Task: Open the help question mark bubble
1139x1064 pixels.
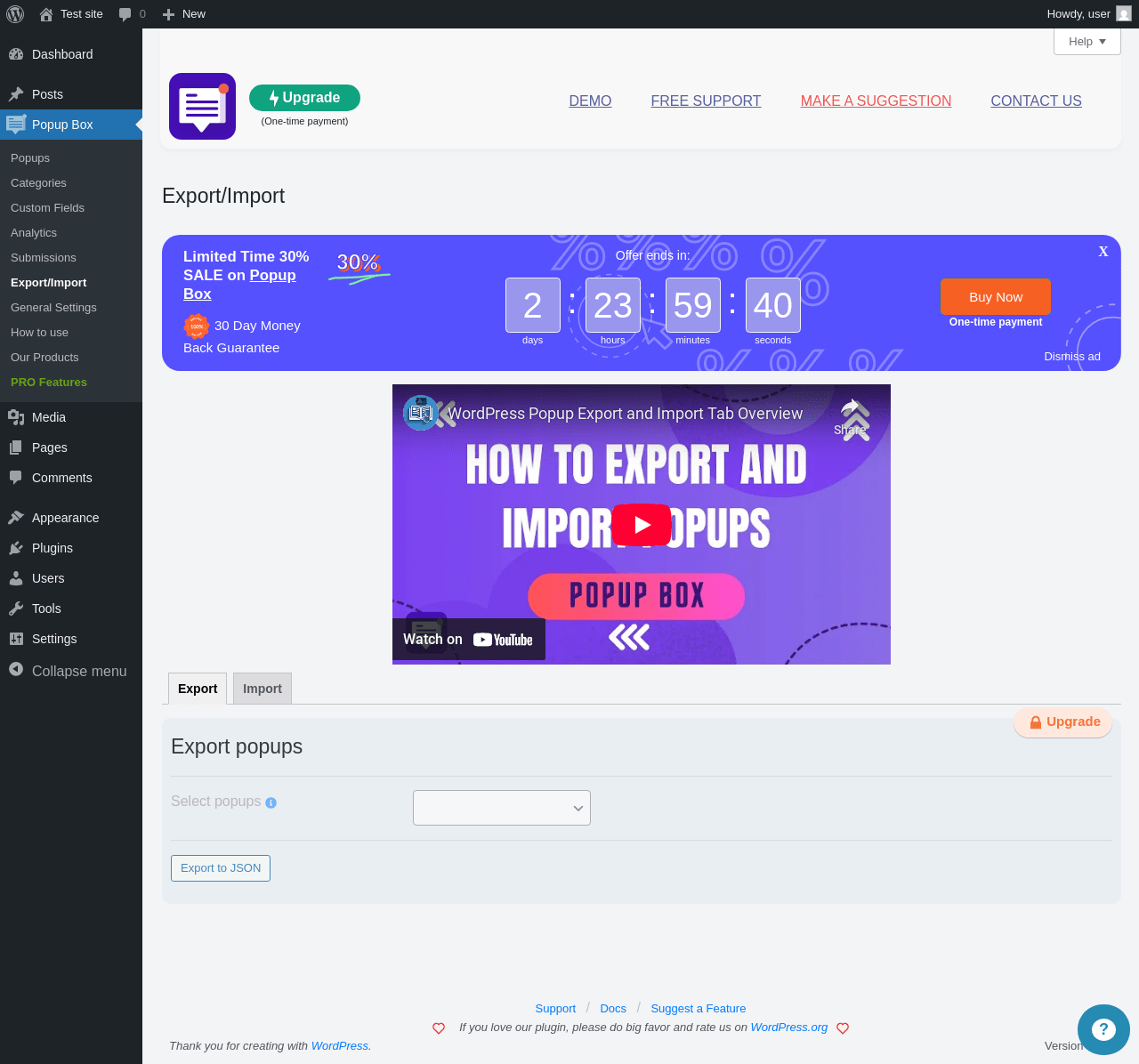Action: point(1103,1029)
